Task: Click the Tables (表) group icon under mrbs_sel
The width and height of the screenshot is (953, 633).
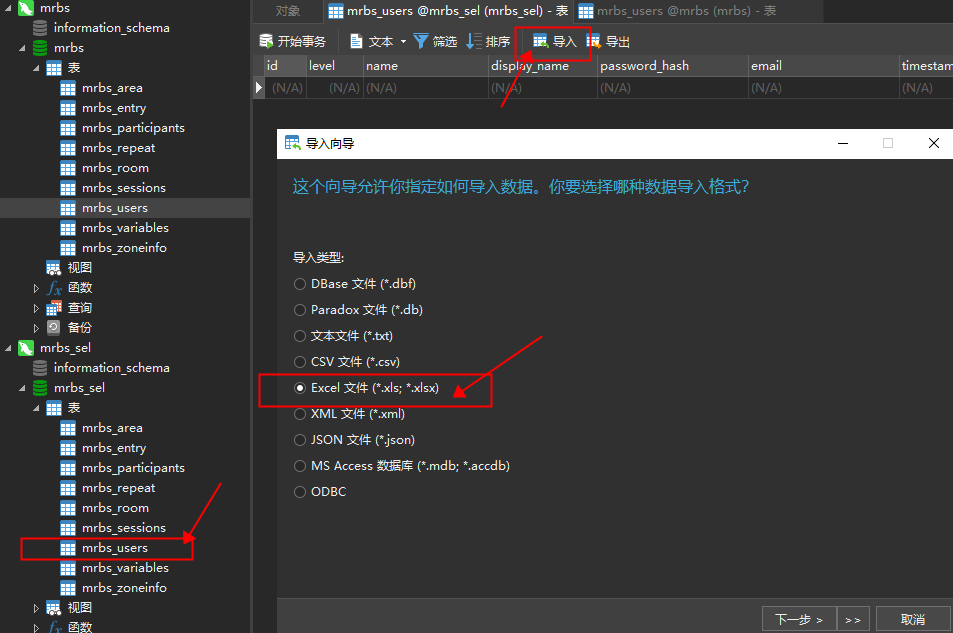Action: pyautogui.click(x=54, y=407)
